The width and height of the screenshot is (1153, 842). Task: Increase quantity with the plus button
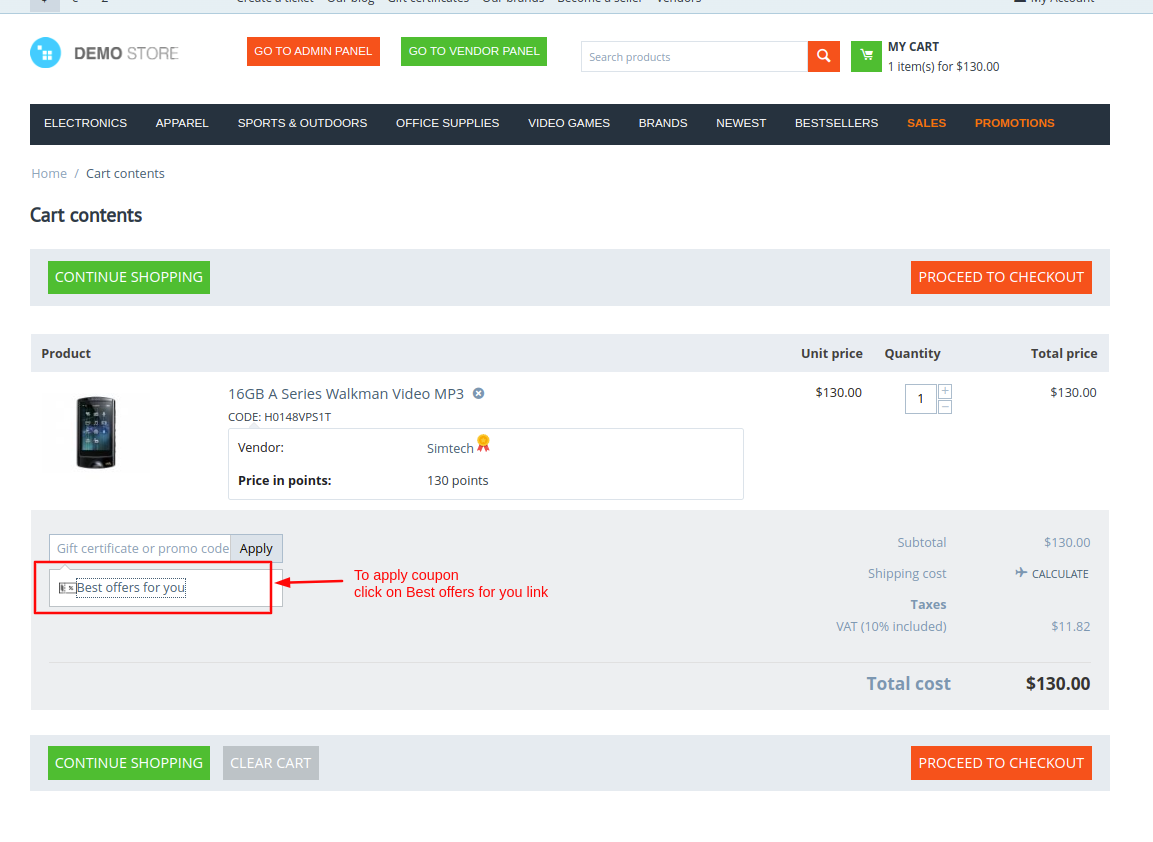point(945,391)
